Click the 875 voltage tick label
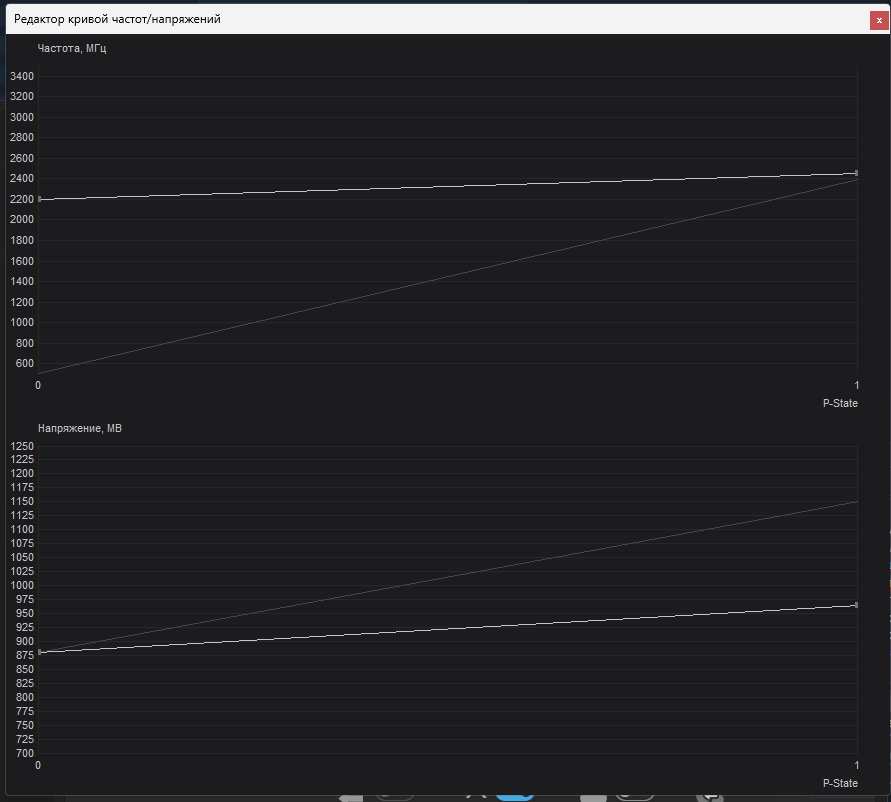This screenshot has height=802, width=891. (x=25, y=655)
